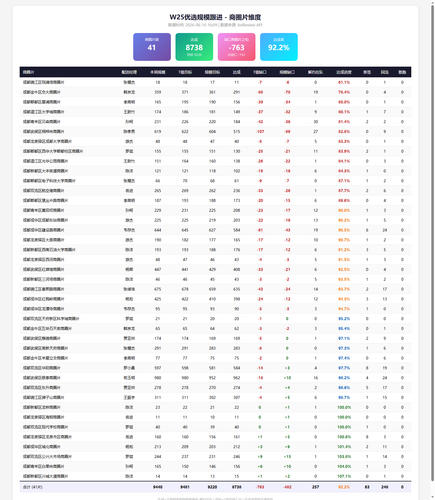Click the "成都新都区西南石油大学商圈片" row name
The image size is (435, 500).
[49, 250]
